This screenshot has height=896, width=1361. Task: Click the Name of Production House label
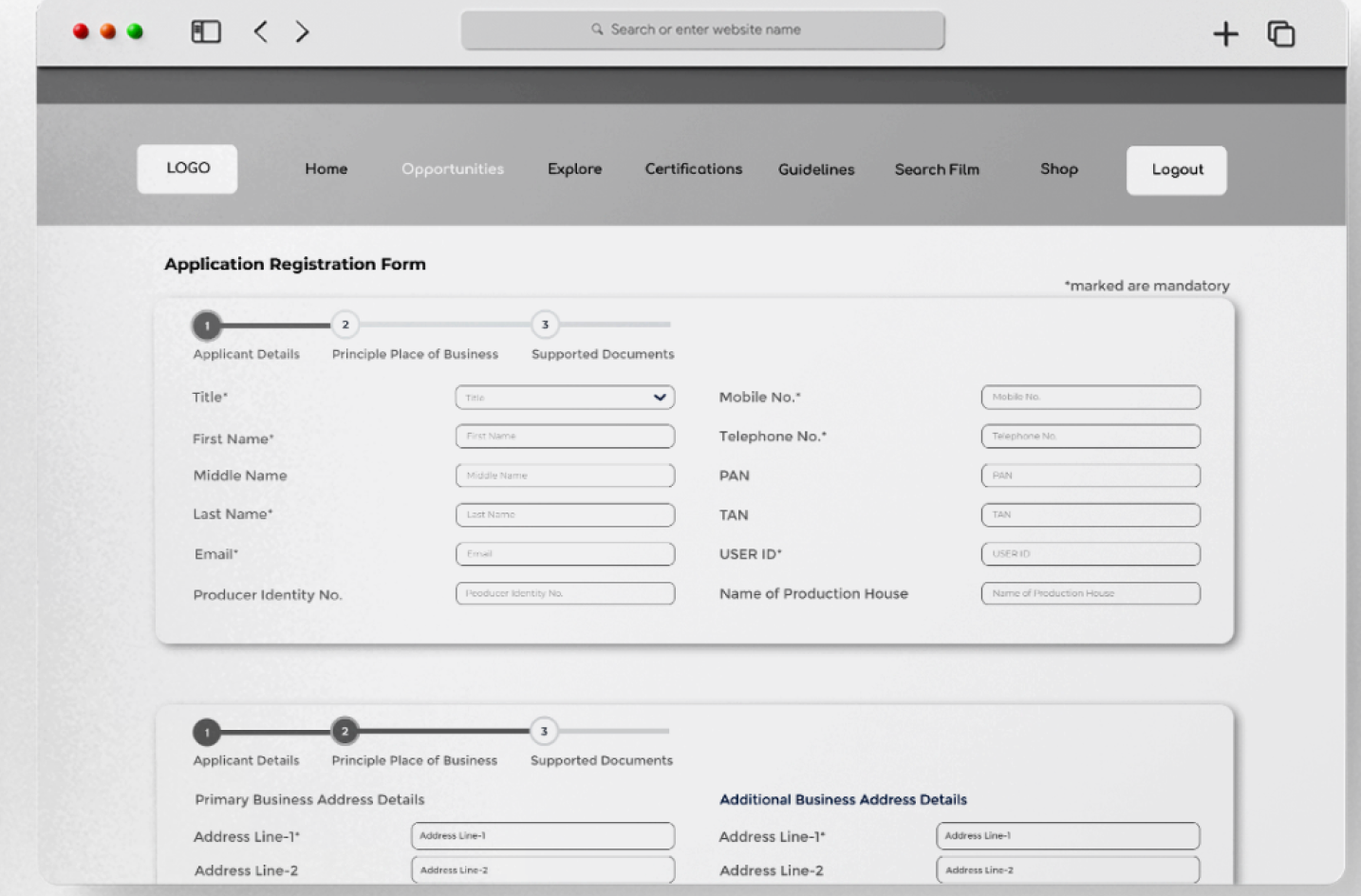[813, 593]
